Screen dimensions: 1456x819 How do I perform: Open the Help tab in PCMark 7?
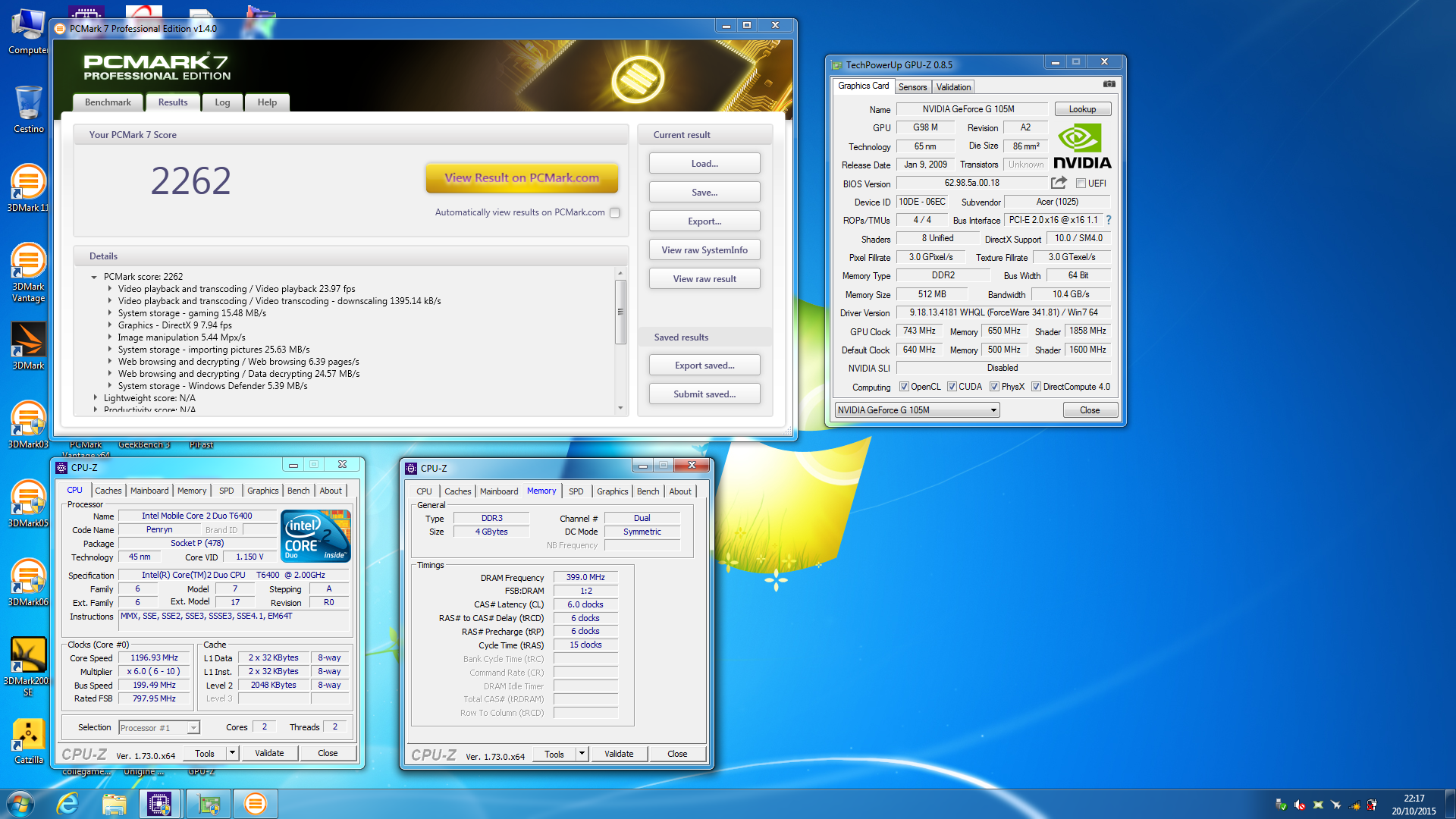point(267,102)
